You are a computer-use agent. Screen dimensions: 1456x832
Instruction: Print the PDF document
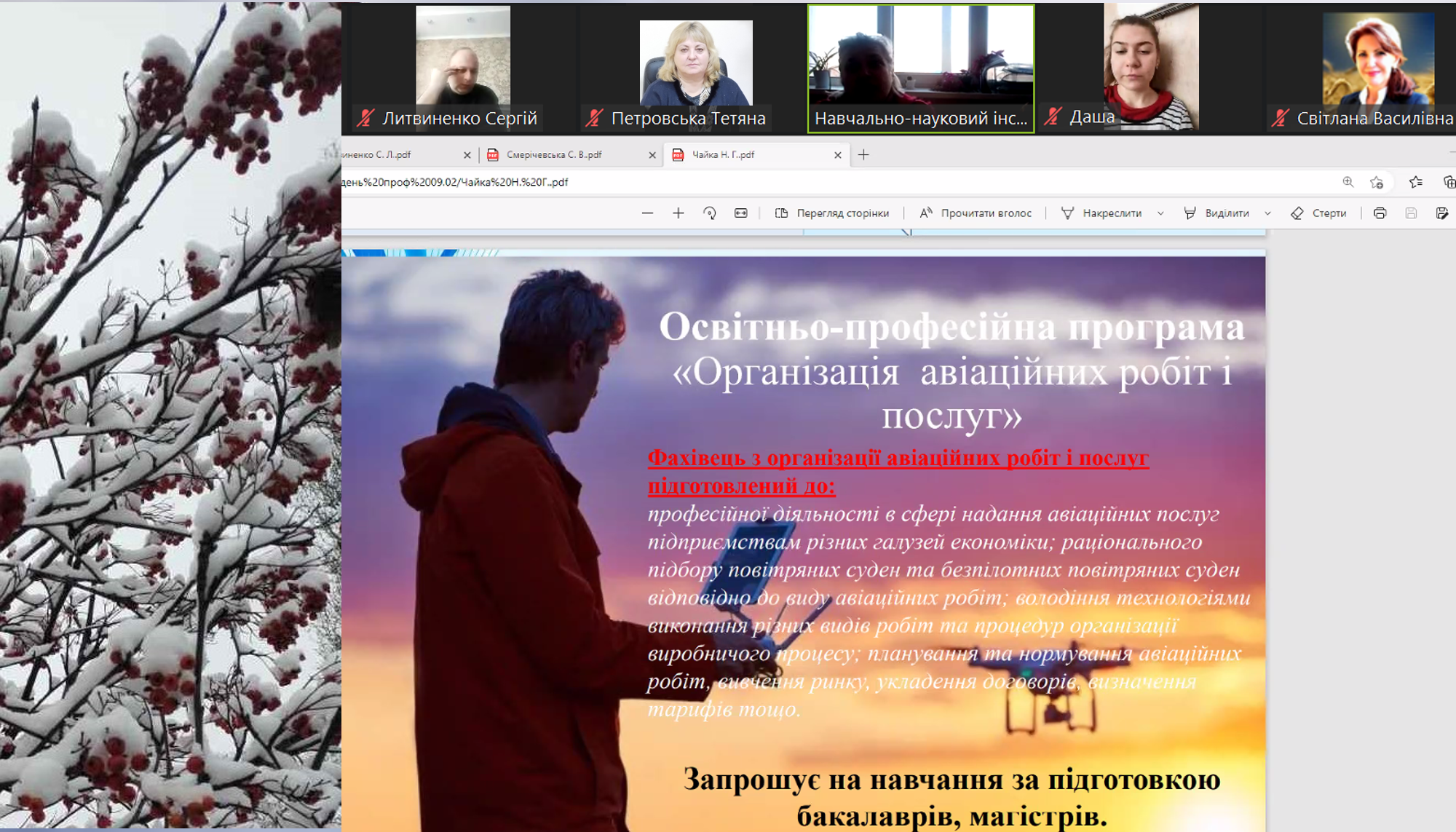pyautogui.click(x=1380, y=213)
